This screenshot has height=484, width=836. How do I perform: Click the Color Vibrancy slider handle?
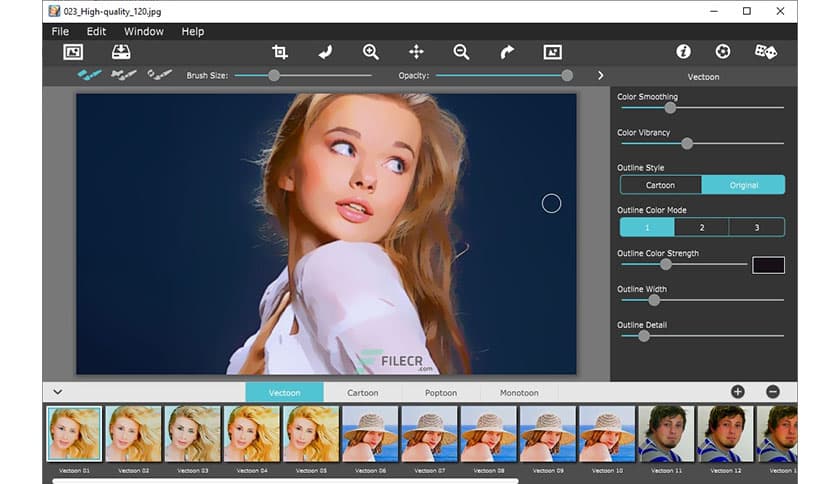[687, 143]
